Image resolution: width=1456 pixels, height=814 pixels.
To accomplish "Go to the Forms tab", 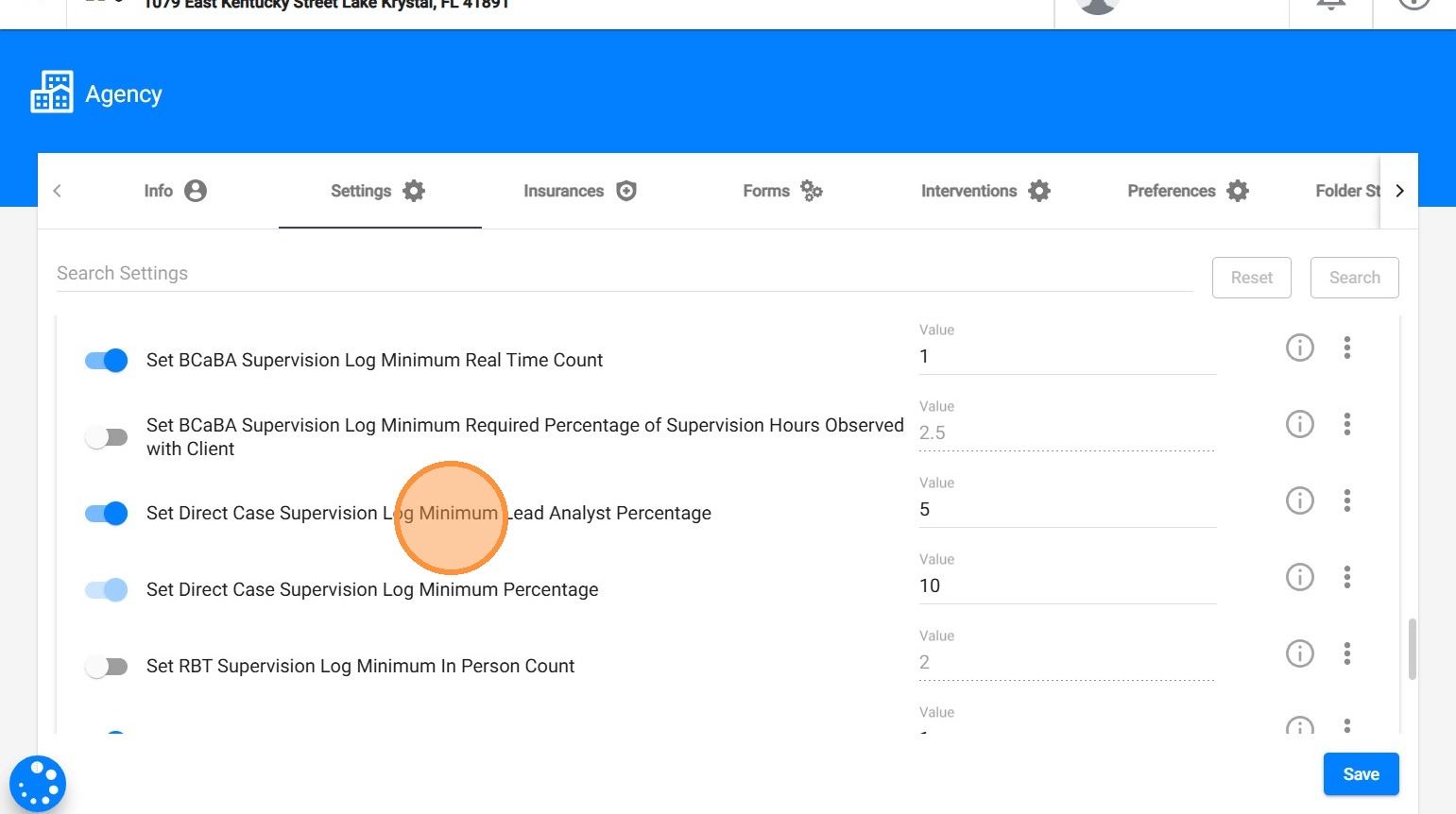I will tap(781, 191).
